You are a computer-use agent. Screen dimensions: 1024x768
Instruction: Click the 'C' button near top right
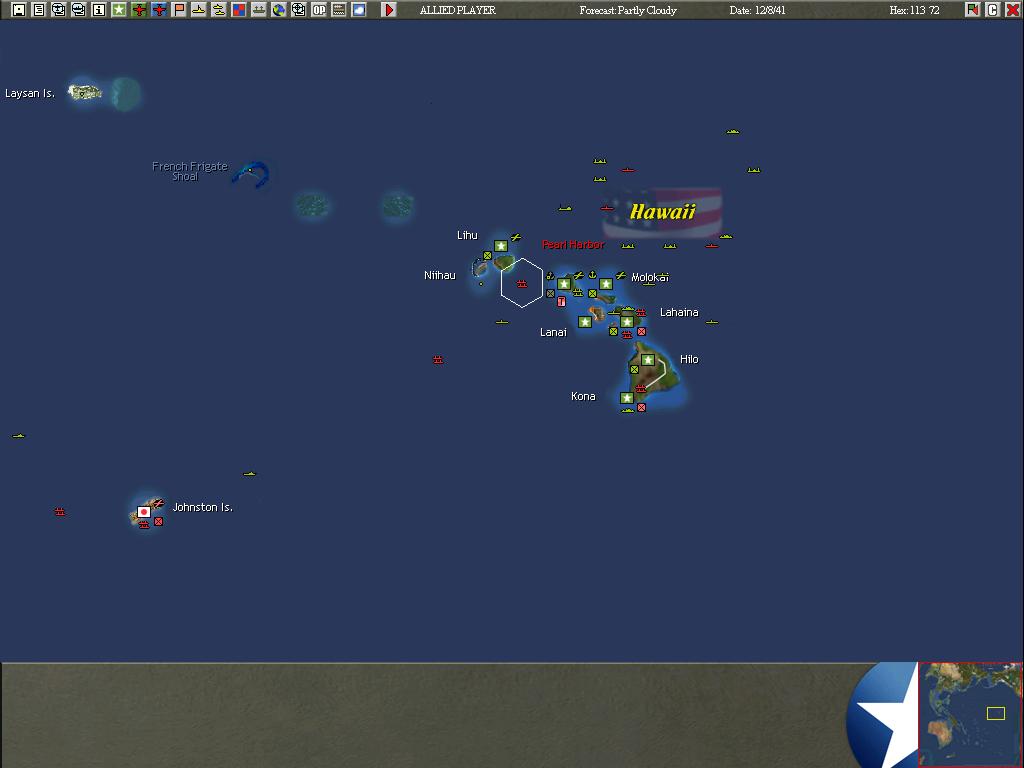tap(993, 9)
